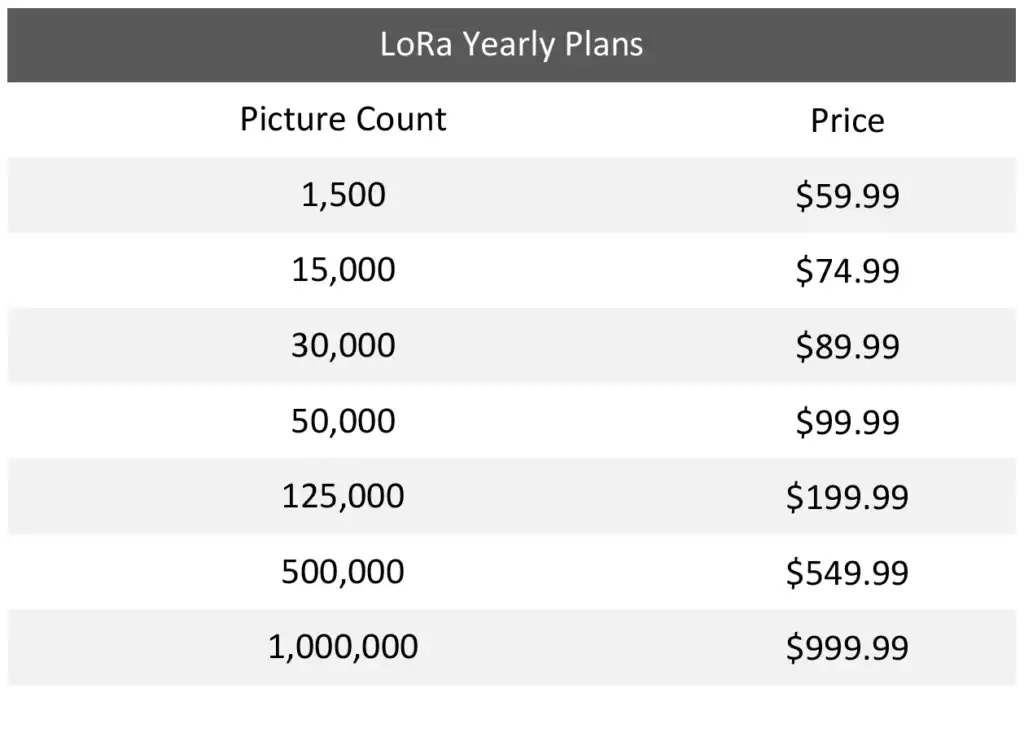
Task: Select the 125,000 picture count cell
Action: tap(343, 496)
